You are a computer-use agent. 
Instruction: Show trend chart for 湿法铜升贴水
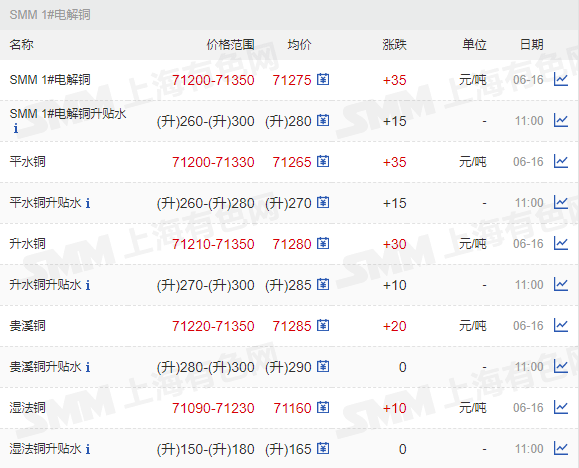[x=561, y=448]
